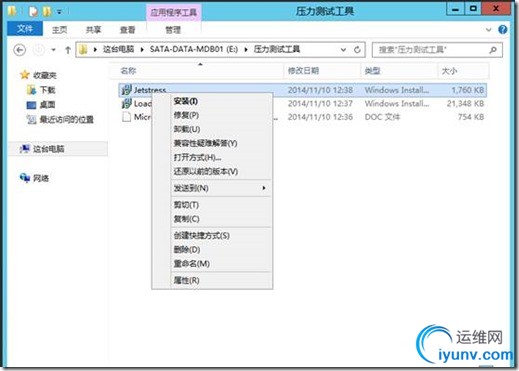The height and width of the screenshot is (371, 519).
Task: Open 下载 in the navigation pane
Action: [x=47, y=90]
